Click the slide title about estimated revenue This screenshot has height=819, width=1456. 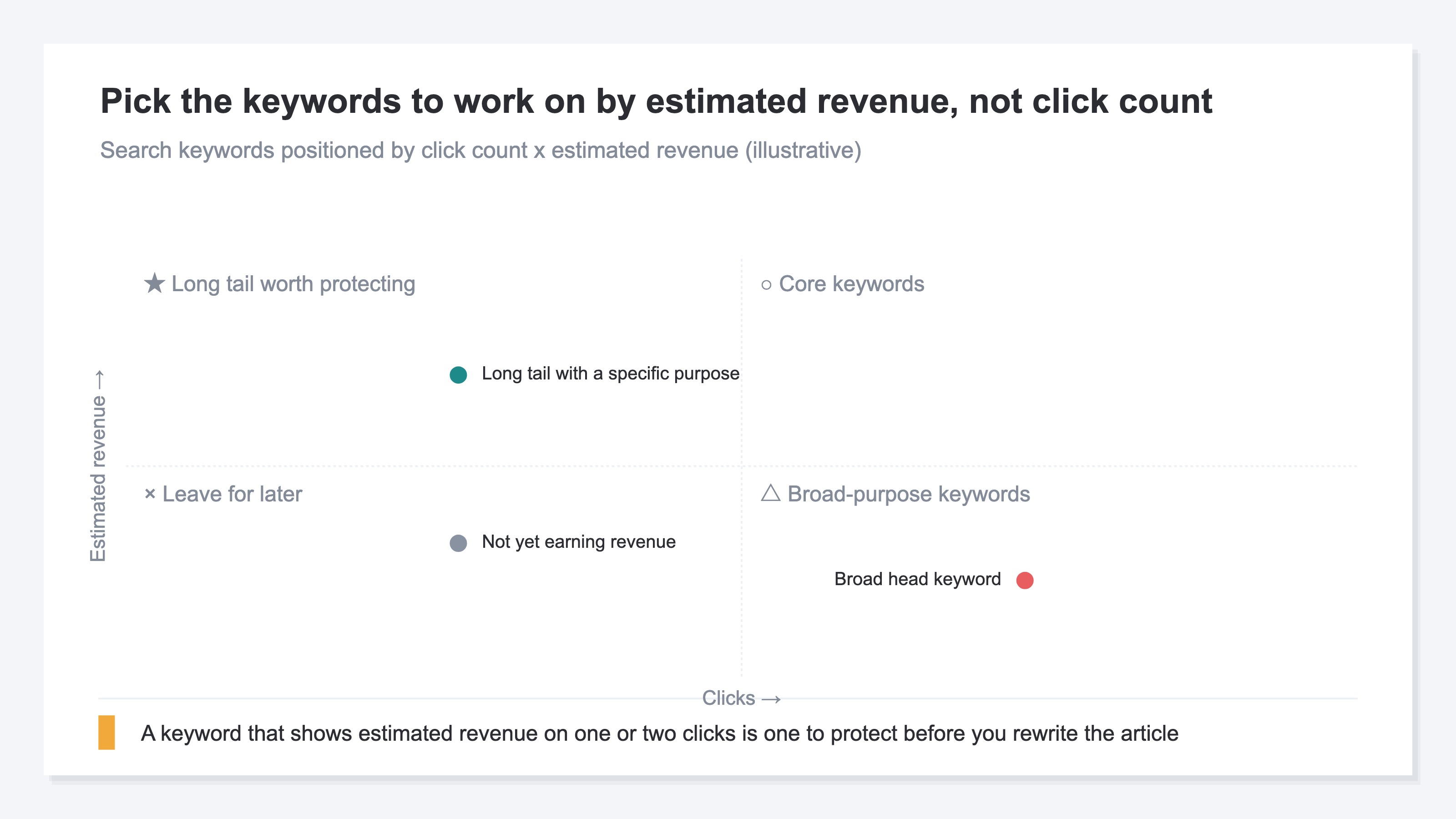(x=656, y=101)
